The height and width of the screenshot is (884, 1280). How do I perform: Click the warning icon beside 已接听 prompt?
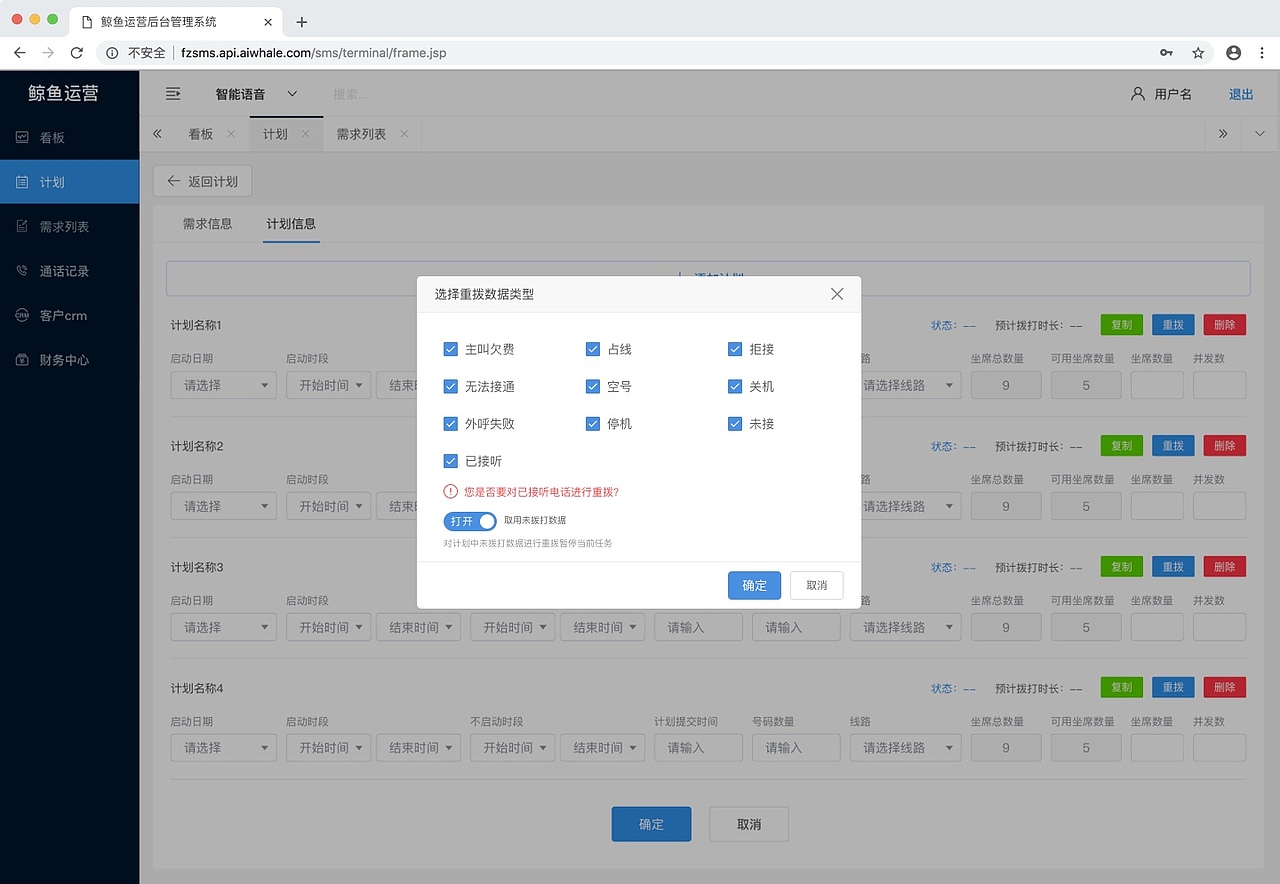tap(451, 491)
